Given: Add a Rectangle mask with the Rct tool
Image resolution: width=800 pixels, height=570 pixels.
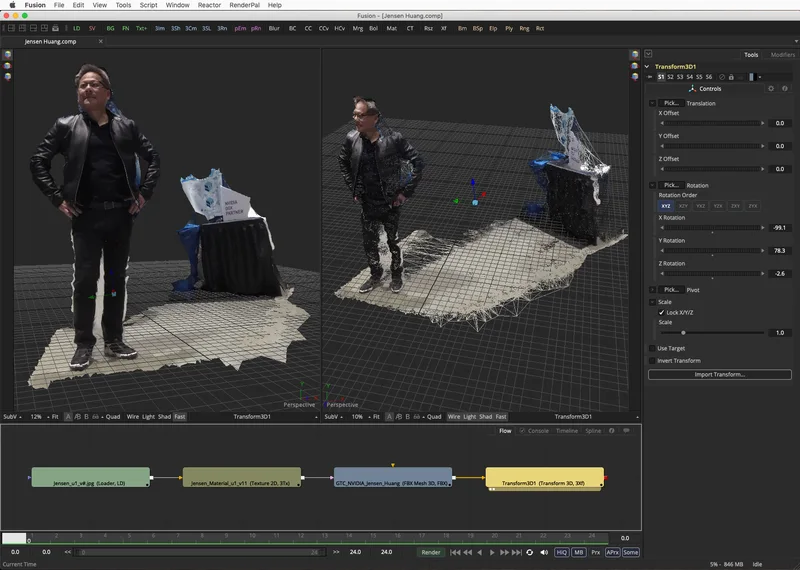Looking at the screenshot, I should point(540,29).
